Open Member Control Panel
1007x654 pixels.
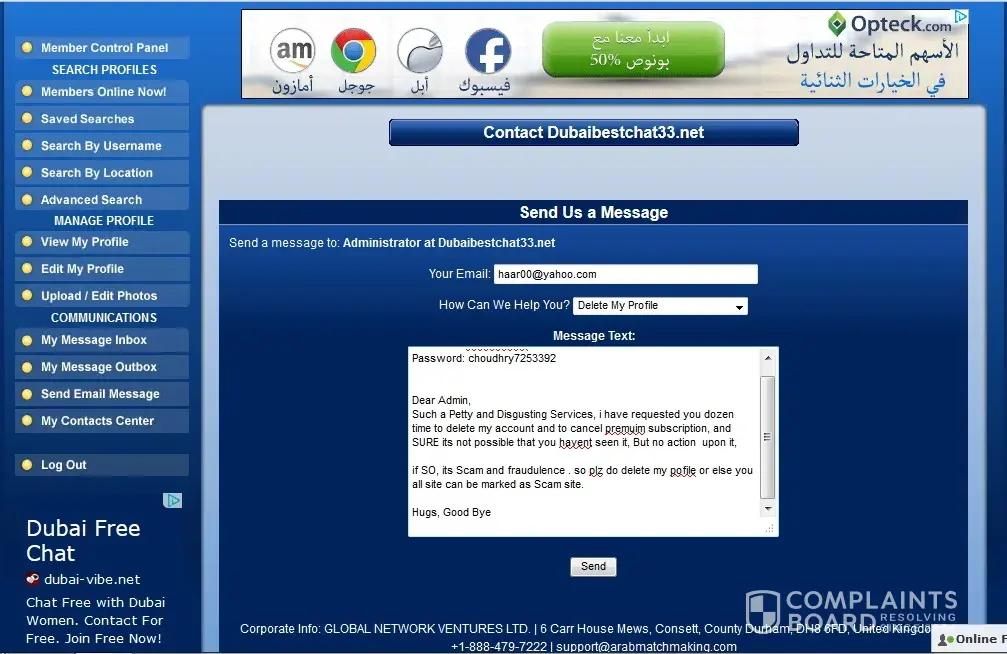(102, 48)
